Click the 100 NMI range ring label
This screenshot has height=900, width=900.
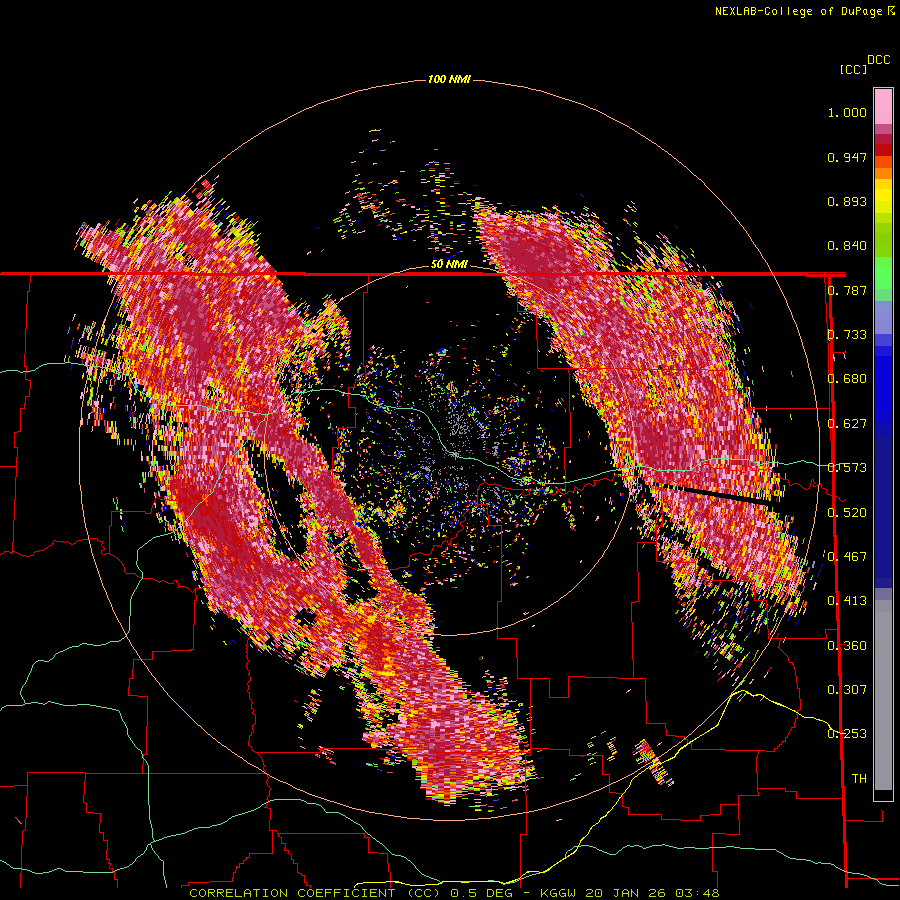449,79
